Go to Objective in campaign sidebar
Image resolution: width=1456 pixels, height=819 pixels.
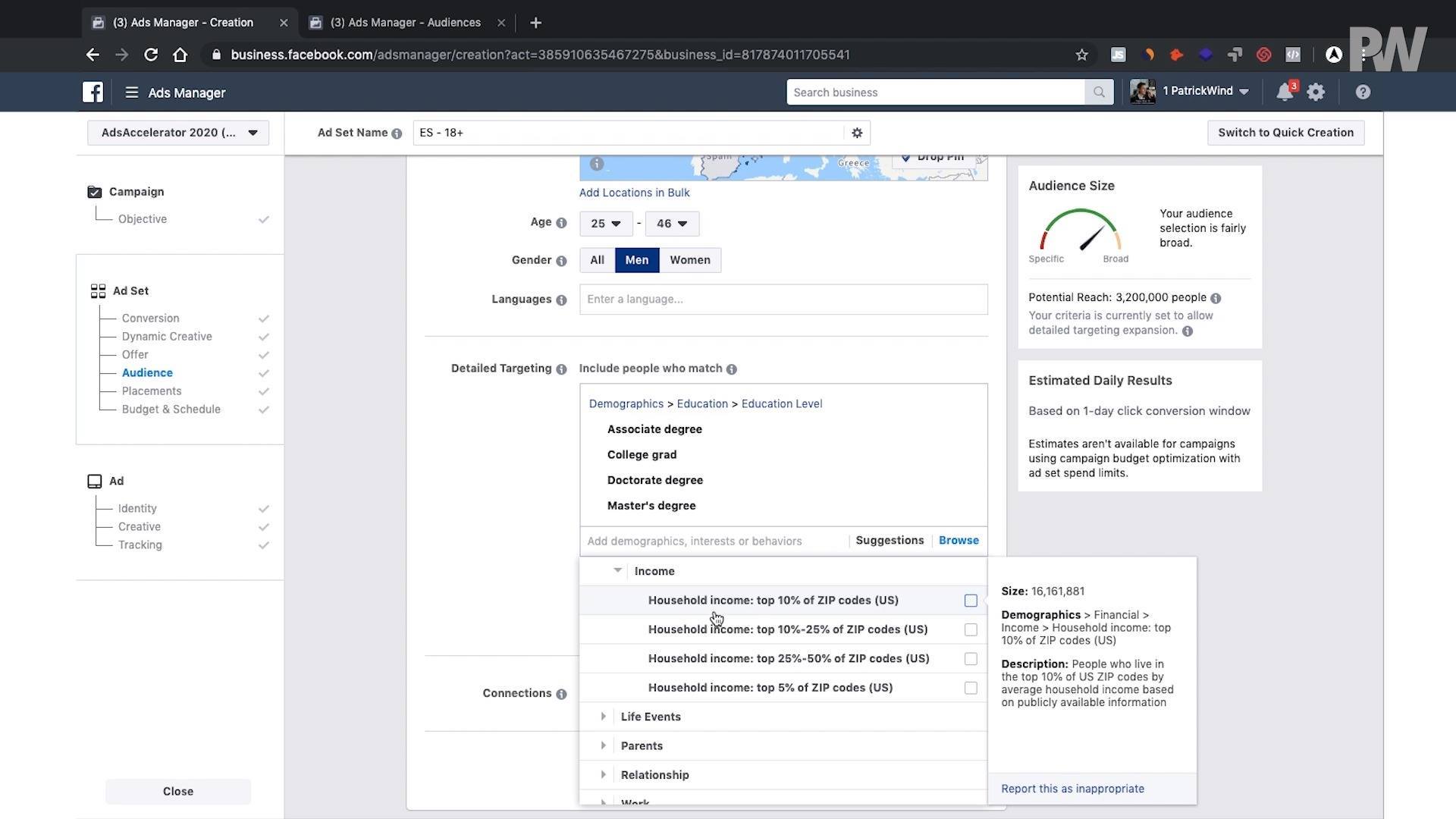143,219
